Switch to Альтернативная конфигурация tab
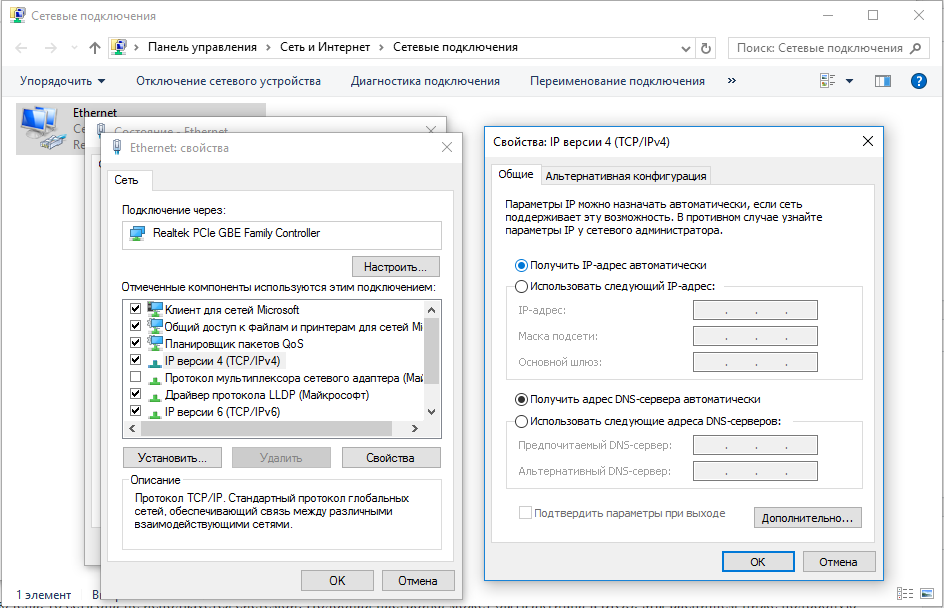 626,176
